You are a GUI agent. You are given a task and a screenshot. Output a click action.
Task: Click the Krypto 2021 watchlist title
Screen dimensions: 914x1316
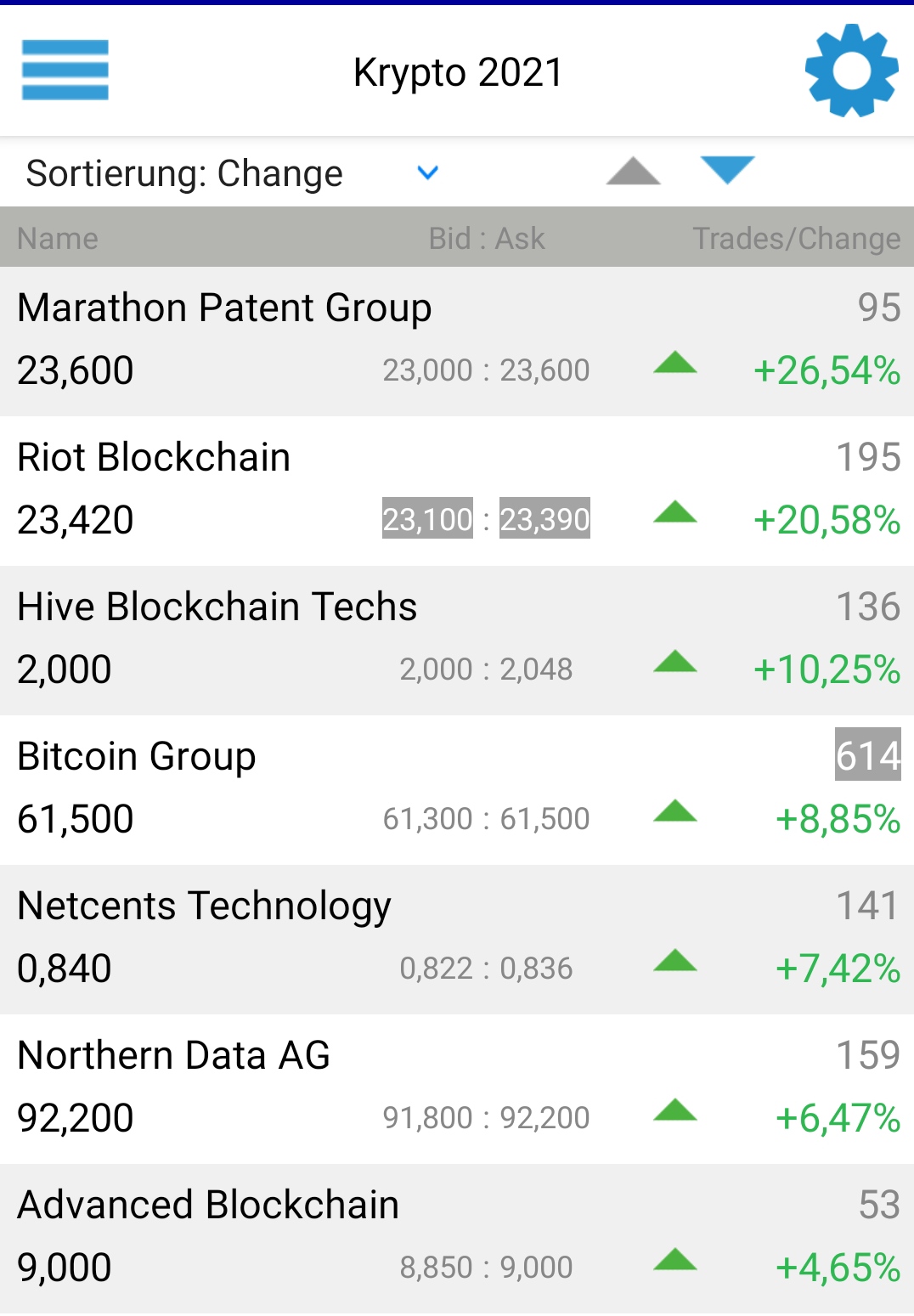click(458, 72)
